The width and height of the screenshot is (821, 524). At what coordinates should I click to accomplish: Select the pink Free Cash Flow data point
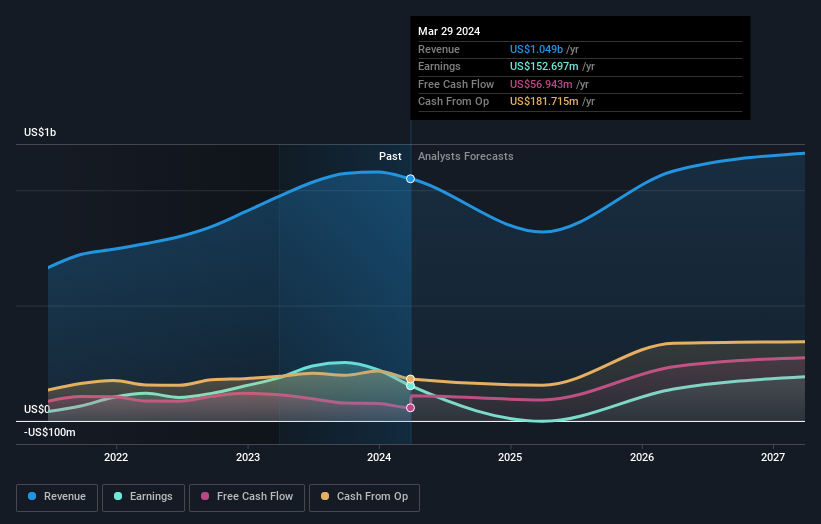(x=410, y=408)
